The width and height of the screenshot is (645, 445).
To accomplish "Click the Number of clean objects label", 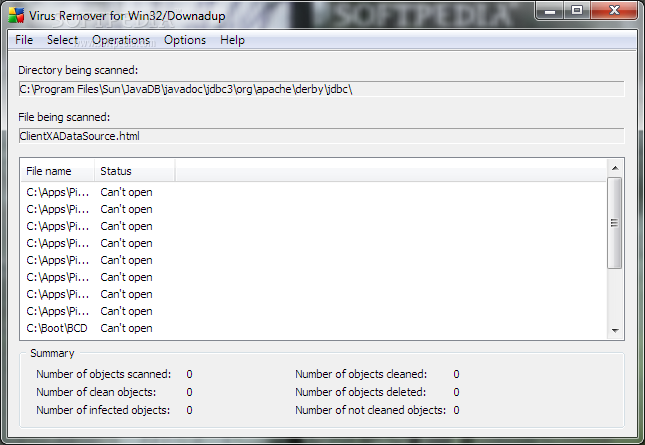I will (96, 392).
